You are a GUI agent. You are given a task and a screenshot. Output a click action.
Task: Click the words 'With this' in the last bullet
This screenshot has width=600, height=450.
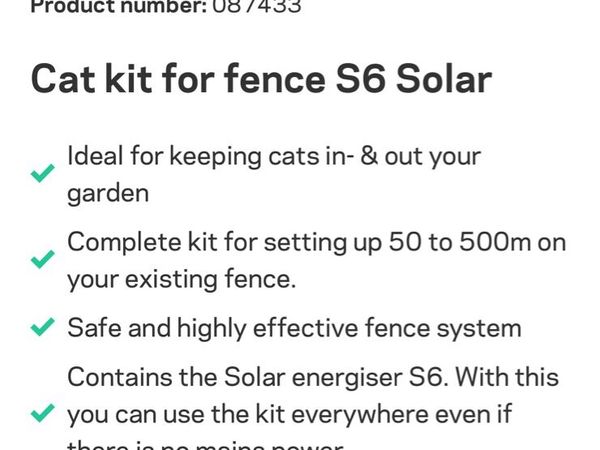click(507, 377)
